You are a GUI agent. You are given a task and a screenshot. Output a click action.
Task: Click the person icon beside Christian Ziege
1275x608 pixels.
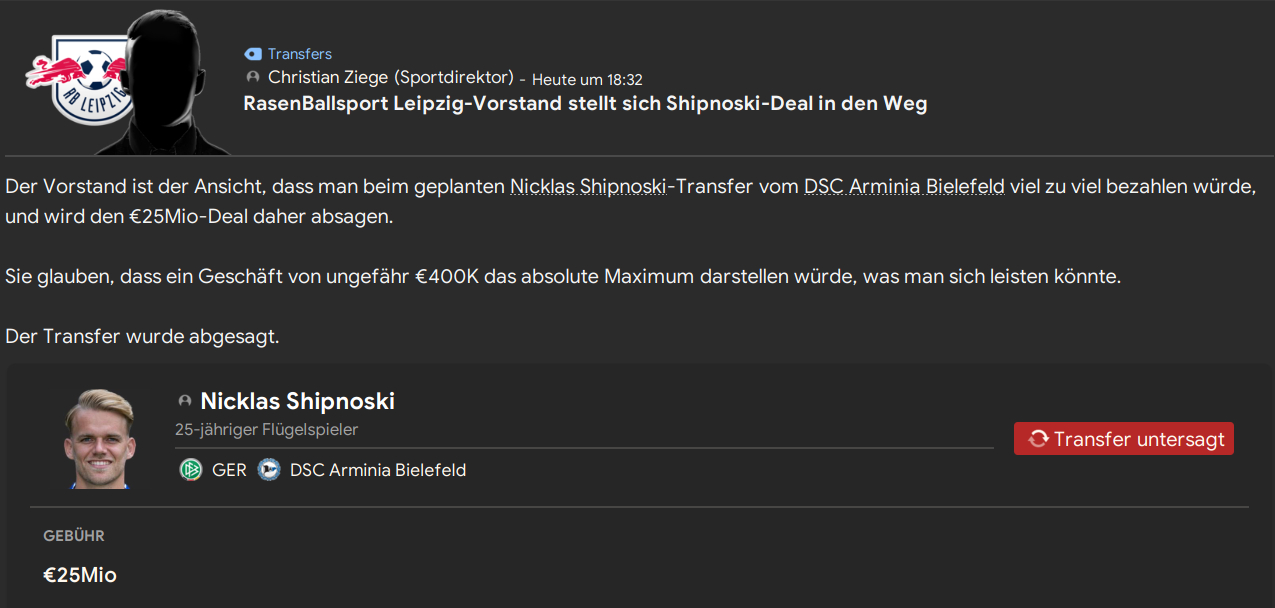tap(253, 77)
